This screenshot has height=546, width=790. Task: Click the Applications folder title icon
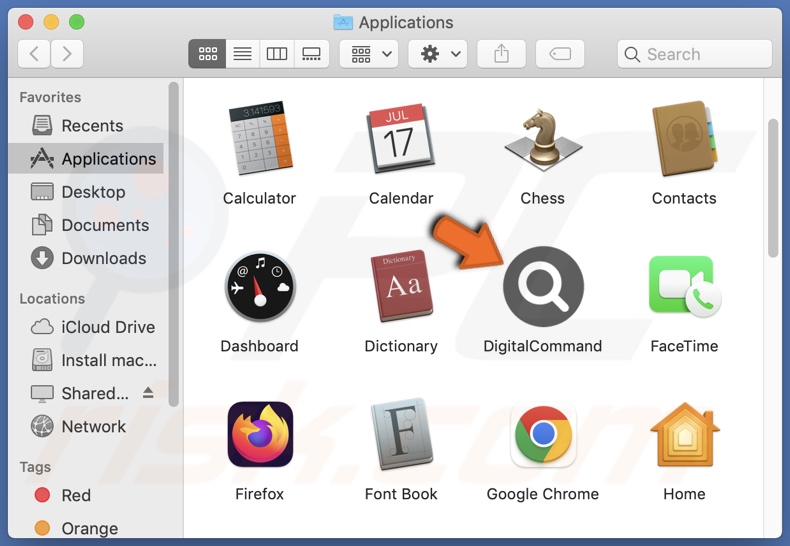(x=343, y=22)
